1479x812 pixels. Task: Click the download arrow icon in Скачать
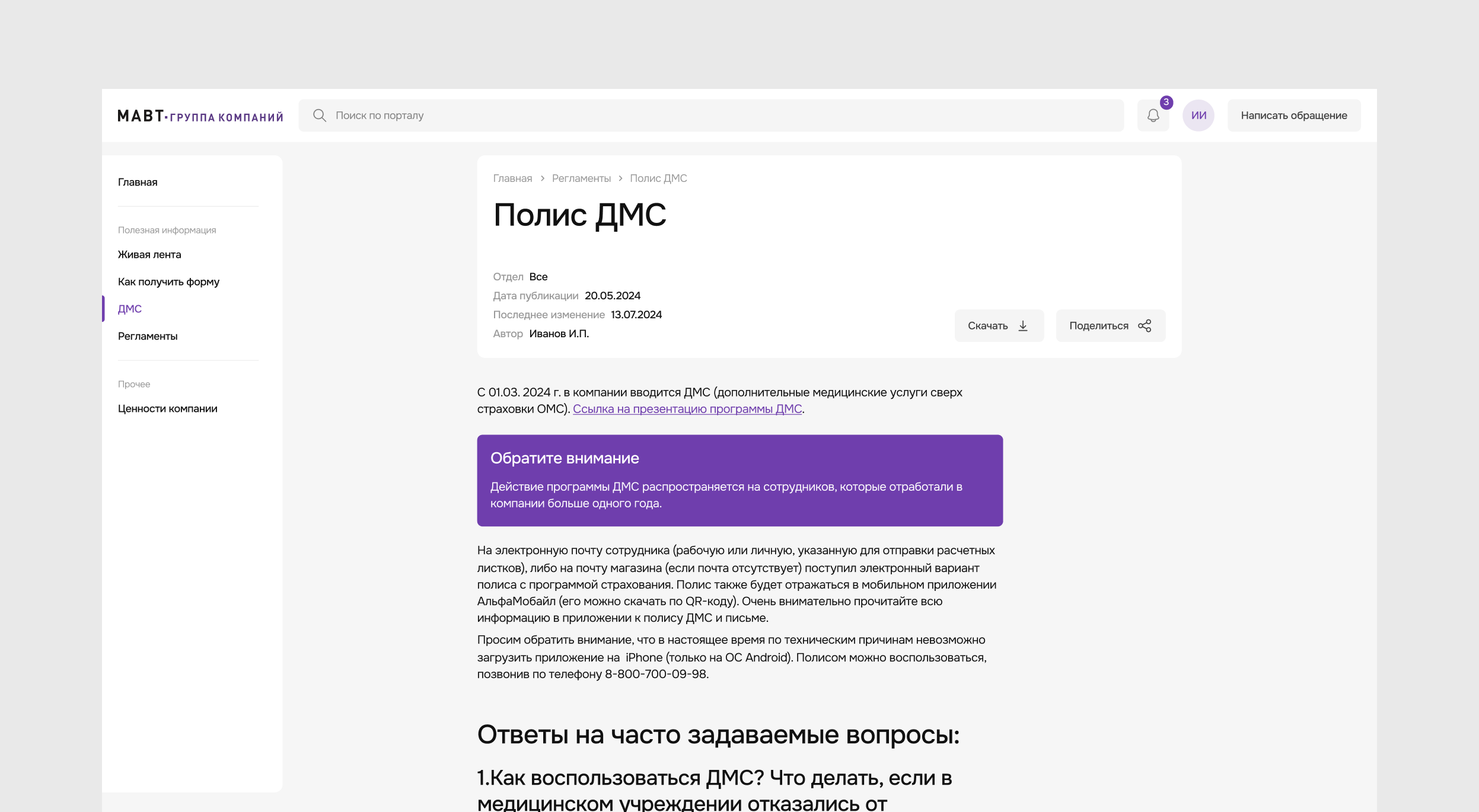click(1023, 325)
